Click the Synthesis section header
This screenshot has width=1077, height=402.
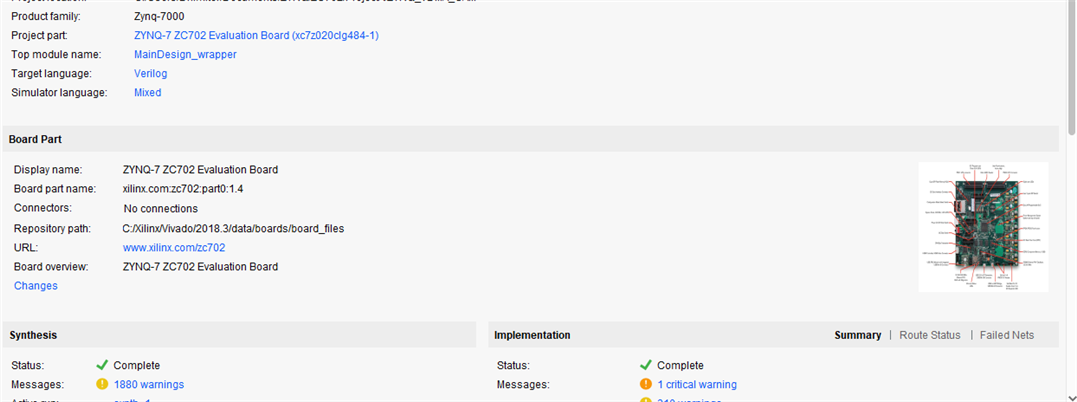33,335
